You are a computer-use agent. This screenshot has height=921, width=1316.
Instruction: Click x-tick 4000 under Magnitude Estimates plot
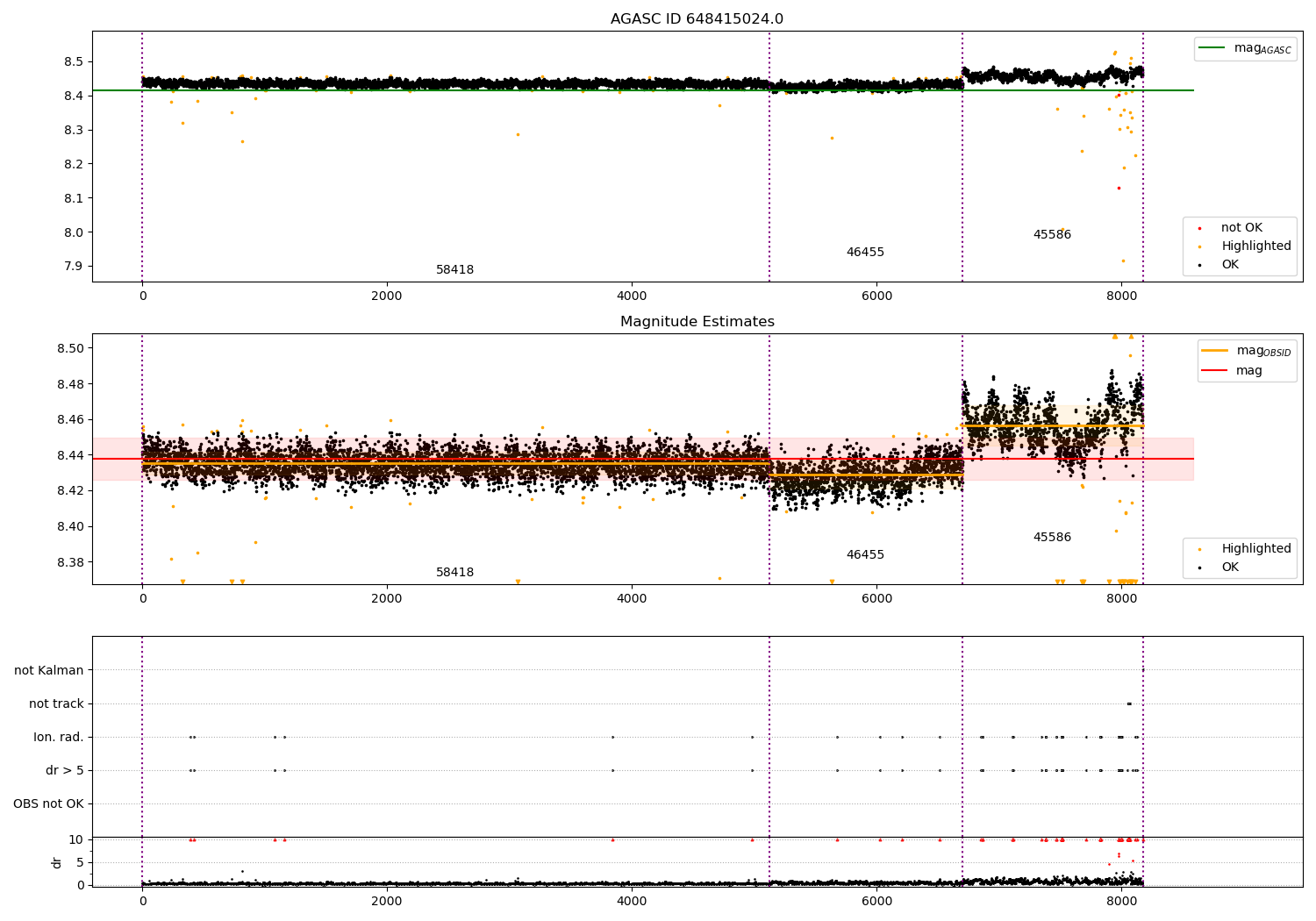tap(632, 599)
